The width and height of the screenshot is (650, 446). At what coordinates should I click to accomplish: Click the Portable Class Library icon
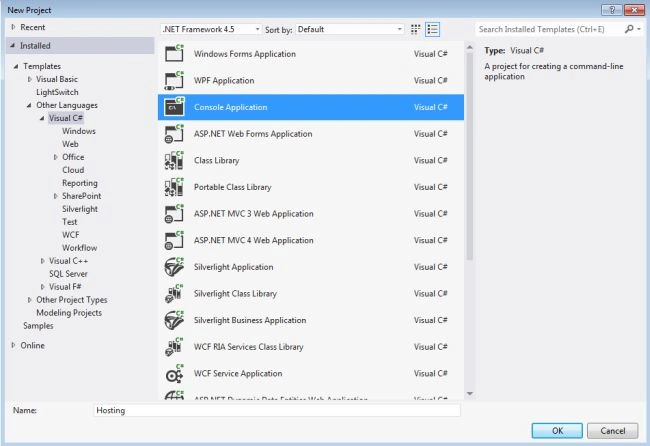[174, 187]
